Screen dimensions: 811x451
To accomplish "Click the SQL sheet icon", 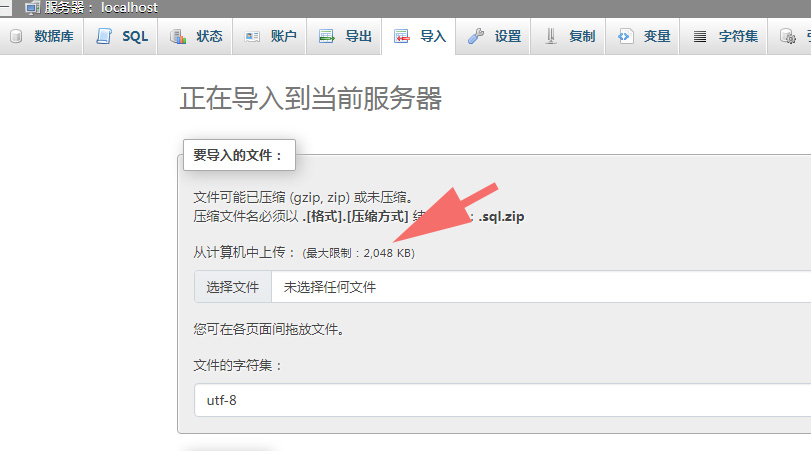I will (x=104, y=36).
